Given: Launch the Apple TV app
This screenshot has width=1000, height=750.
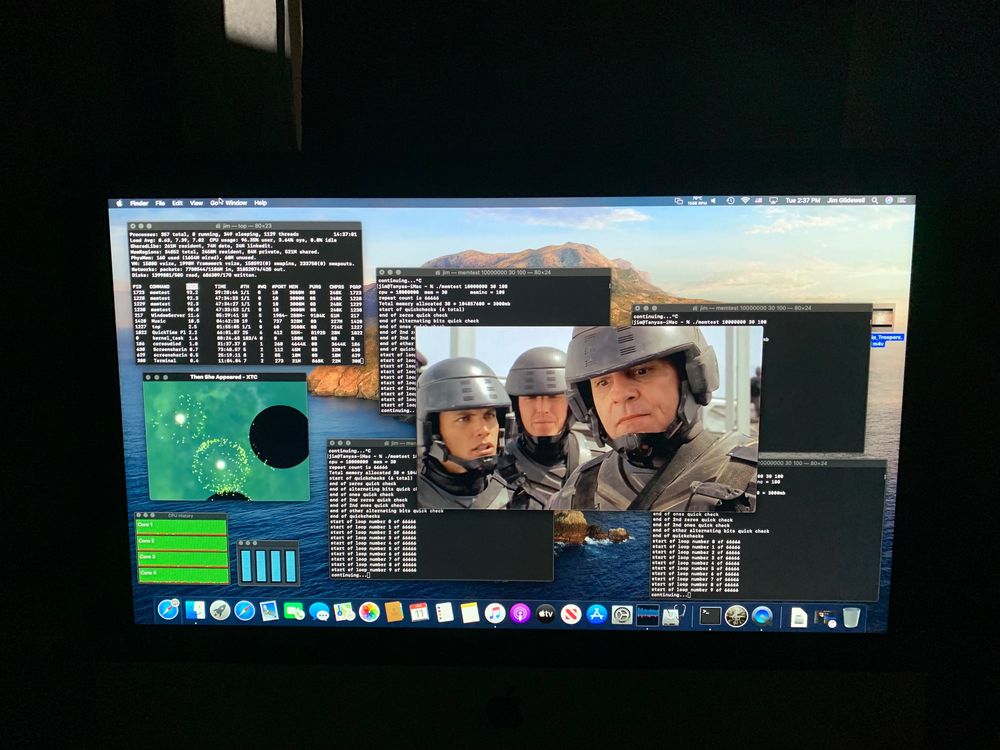Looking at the screenshot, I should pyautogui.click(x=546, y=613).
